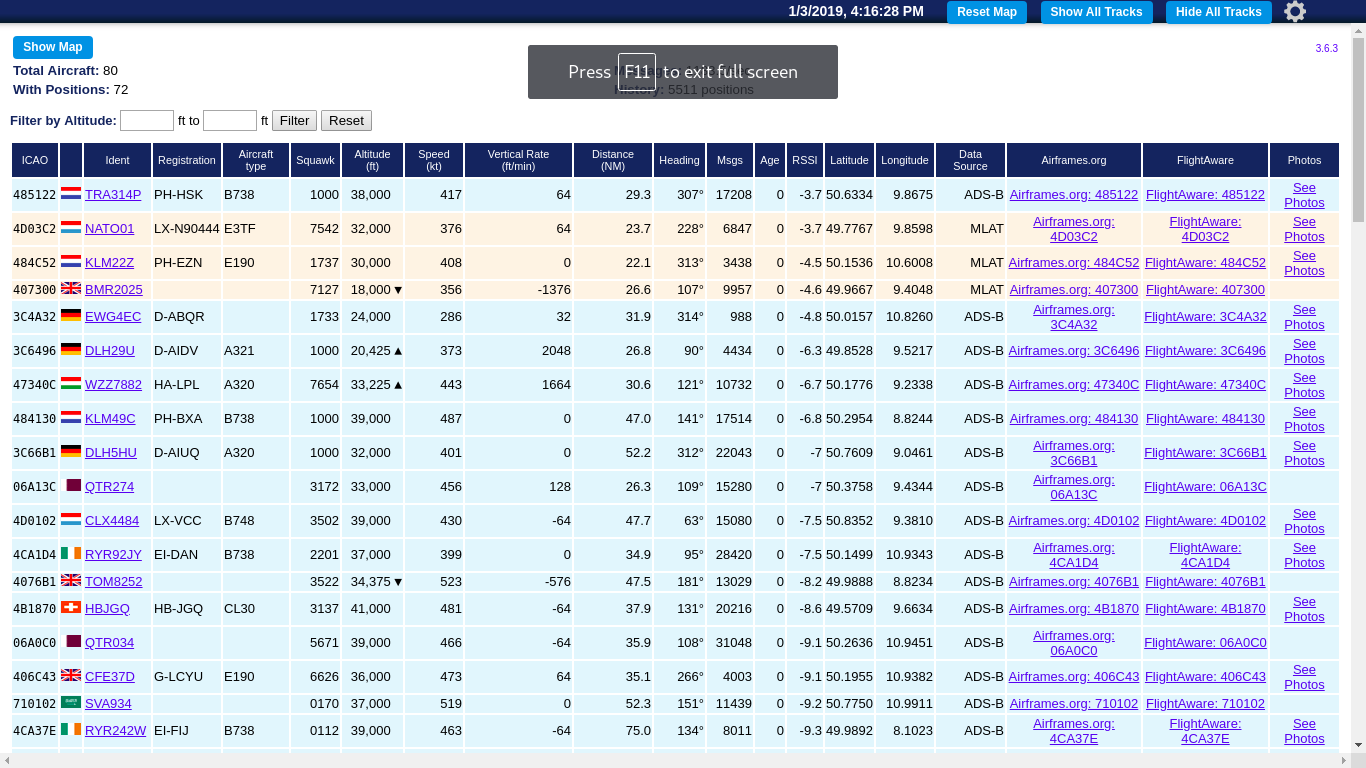Click the Qatar flag beside QTR274

click(x=73, y=486)
